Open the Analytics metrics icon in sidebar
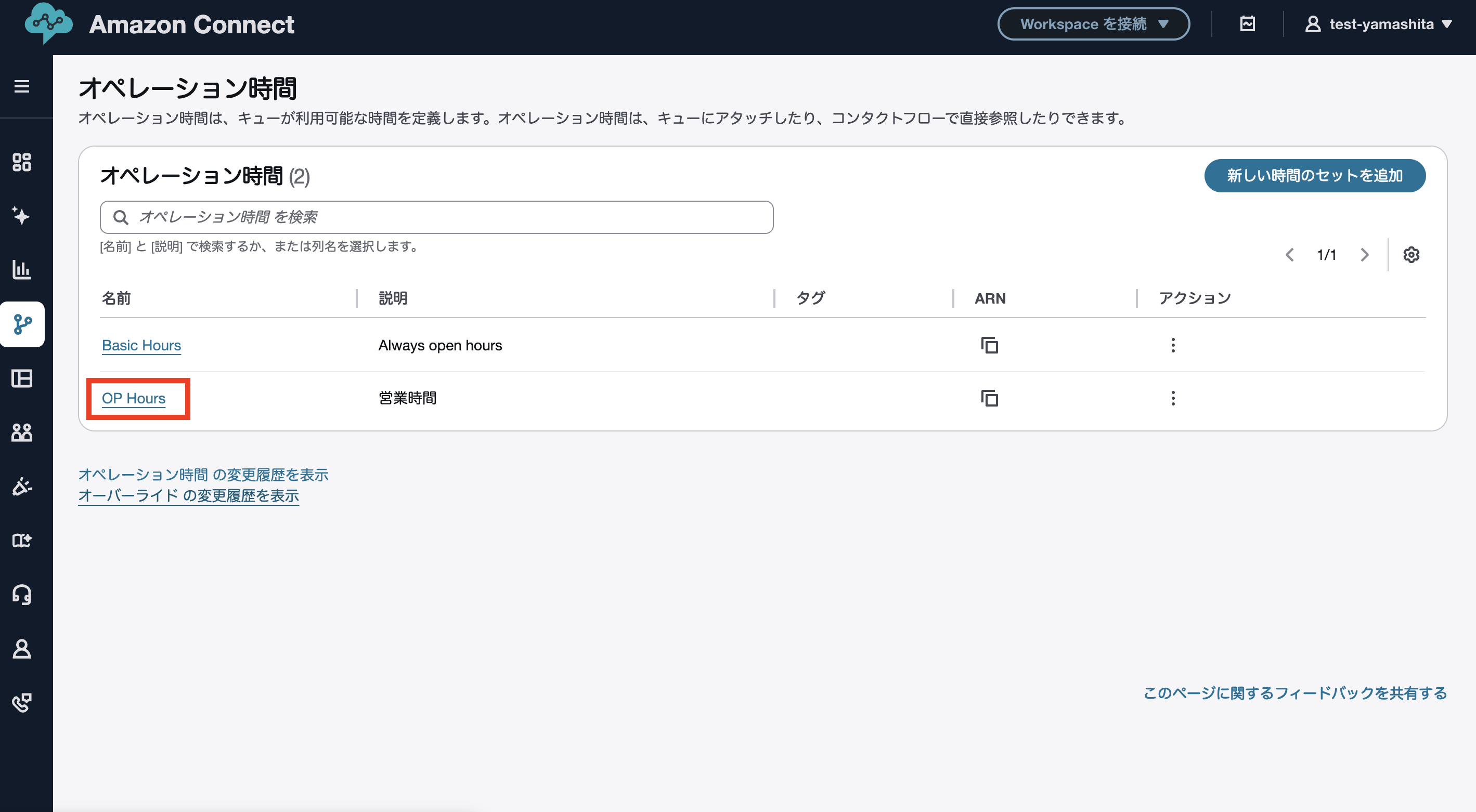 22,269
